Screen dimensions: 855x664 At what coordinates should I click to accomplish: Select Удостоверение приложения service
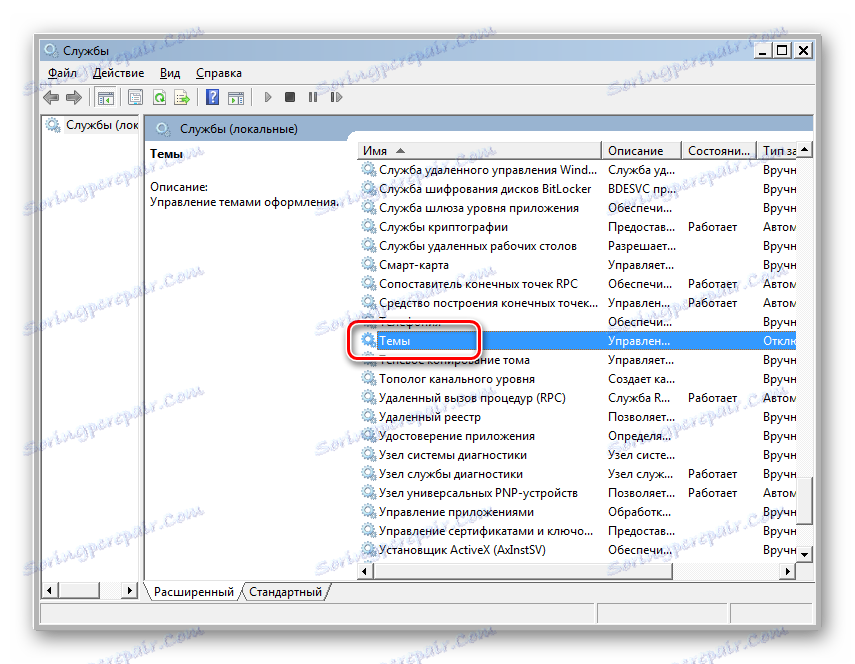click(x=577, y=436)
